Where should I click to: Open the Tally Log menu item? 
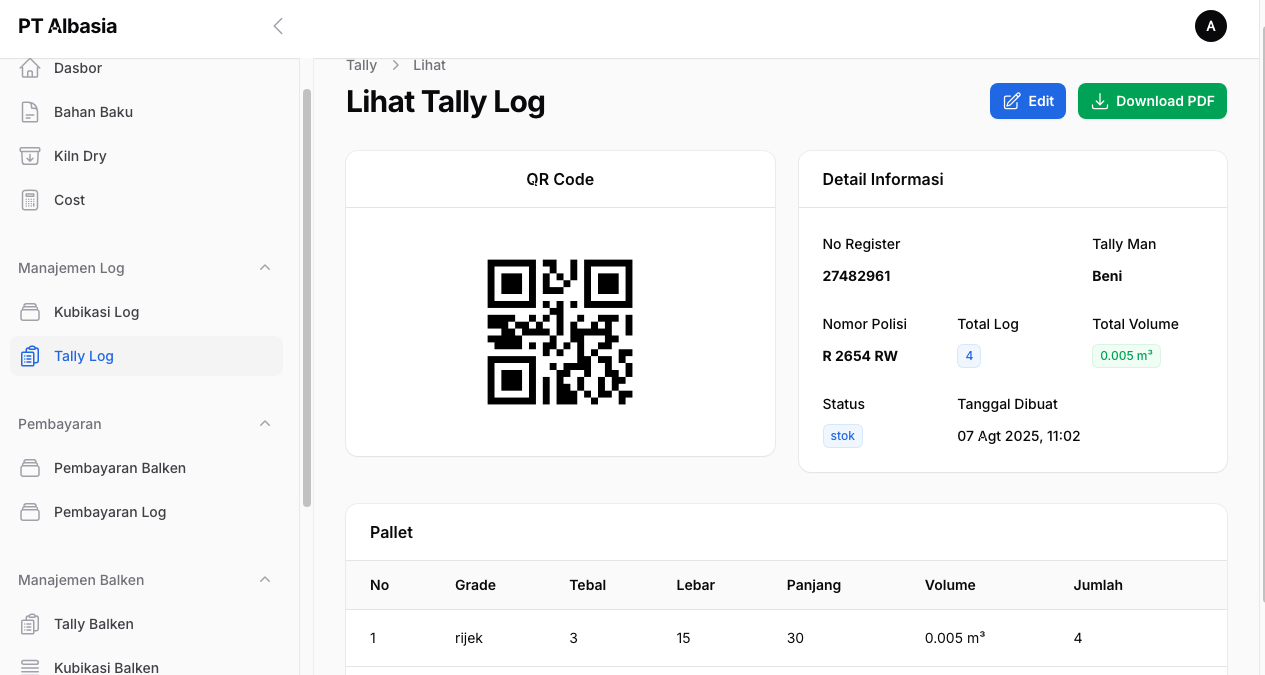pos(84,356)
